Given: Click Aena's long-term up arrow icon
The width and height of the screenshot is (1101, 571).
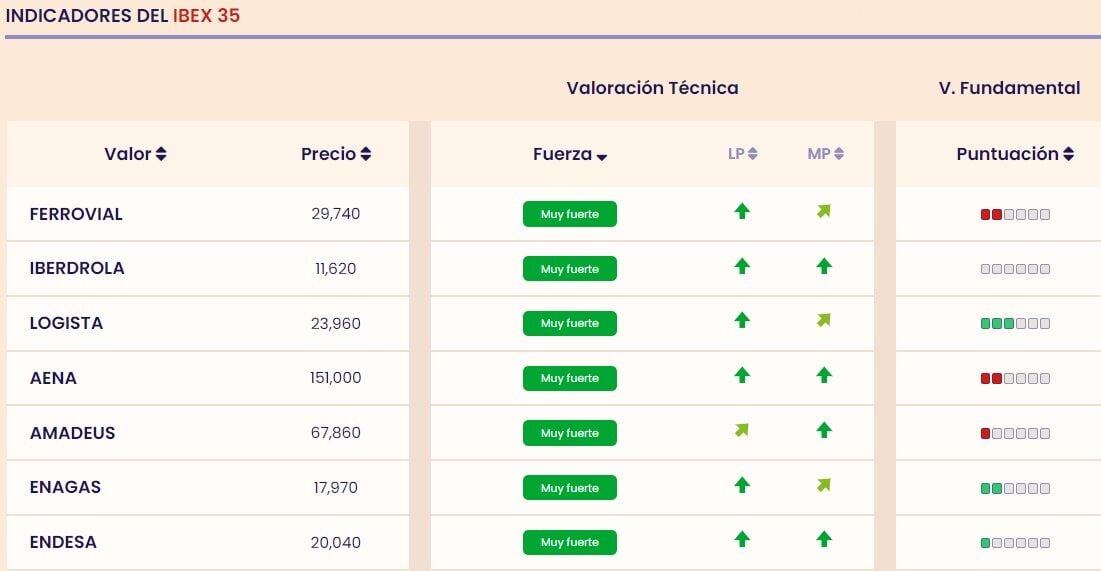Looking at the screenshot, I should tap(742, 375).
